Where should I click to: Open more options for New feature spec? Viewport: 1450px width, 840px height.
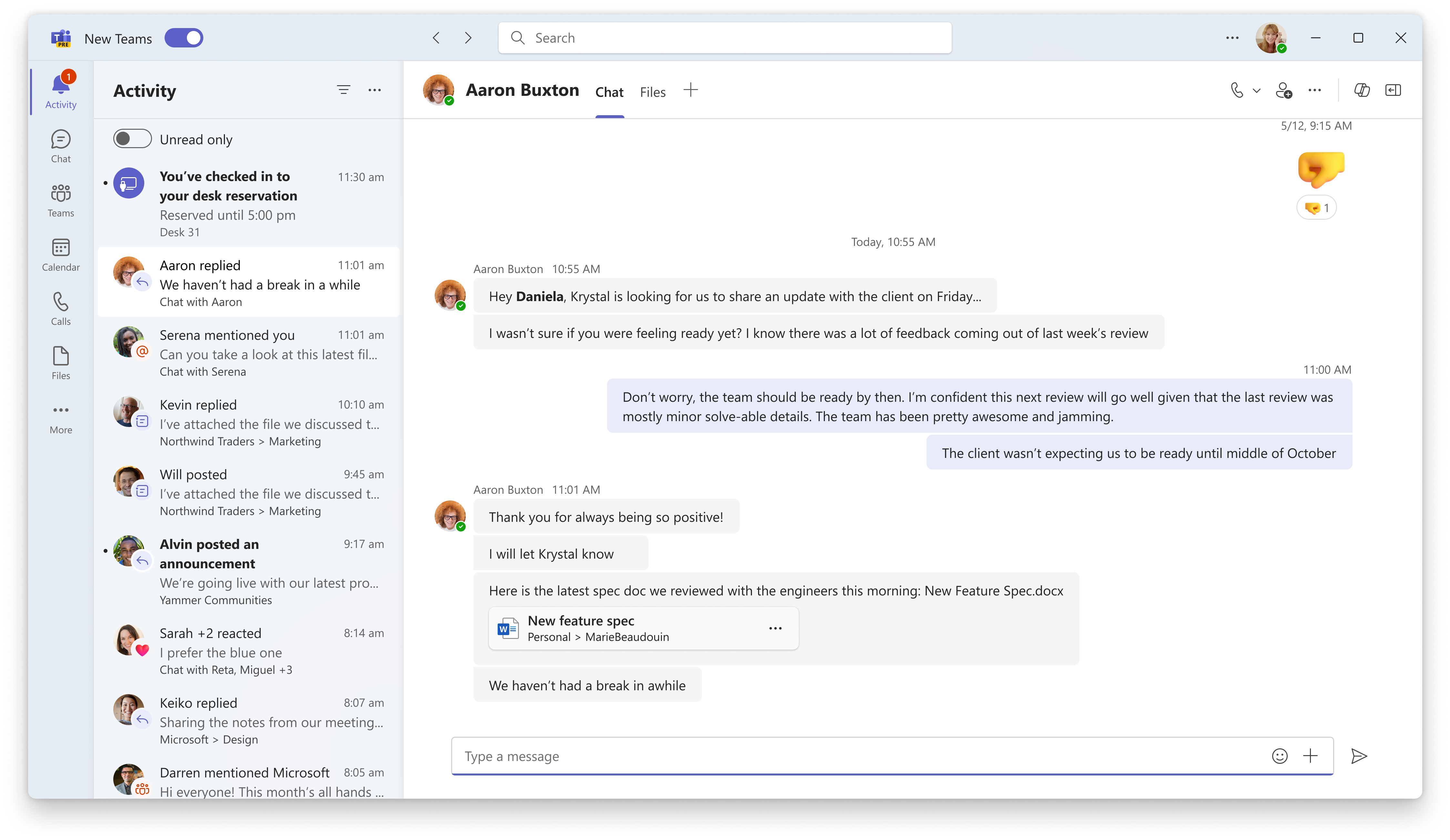(775, 628)
